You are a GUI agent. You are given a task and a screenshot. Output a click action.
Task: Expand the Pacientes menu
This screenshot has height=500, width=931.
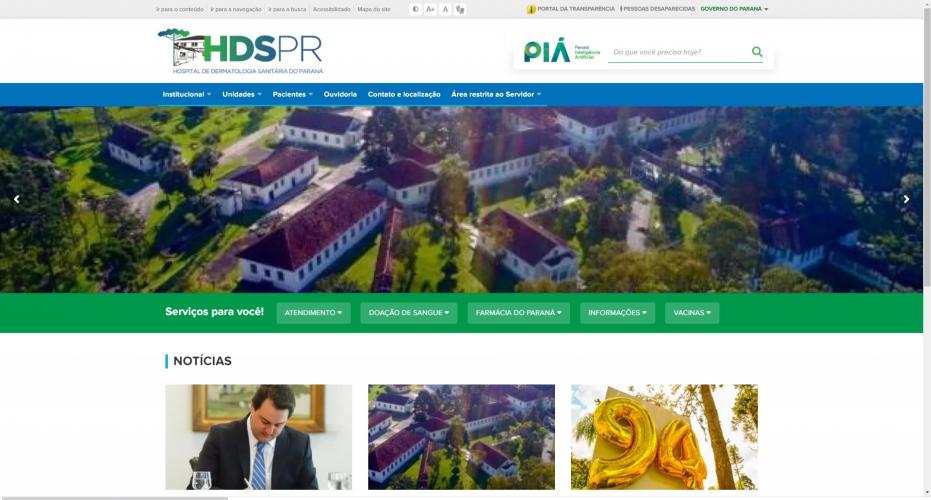293,94
